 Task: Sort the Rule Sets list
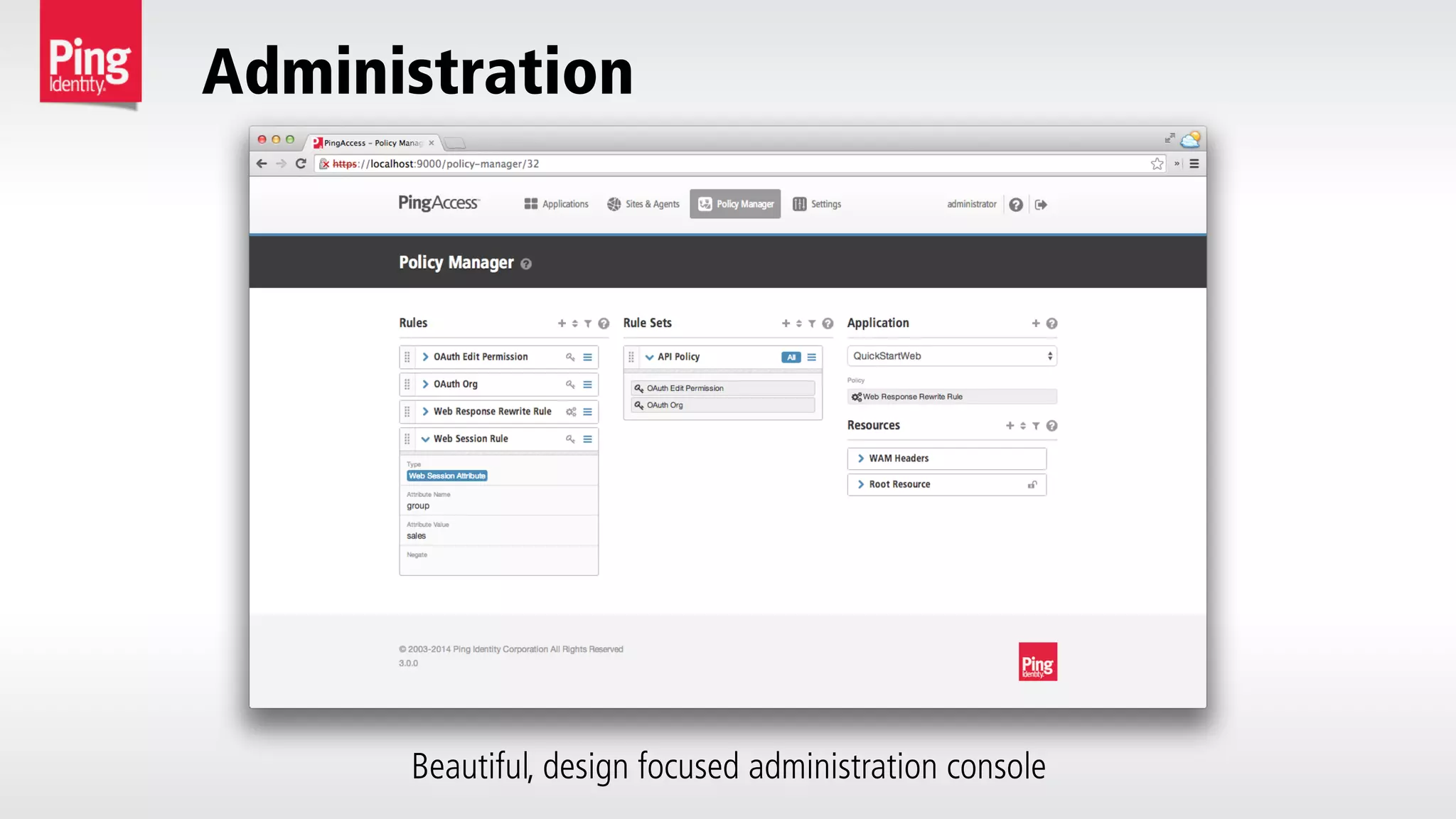(x=799, y=323)
